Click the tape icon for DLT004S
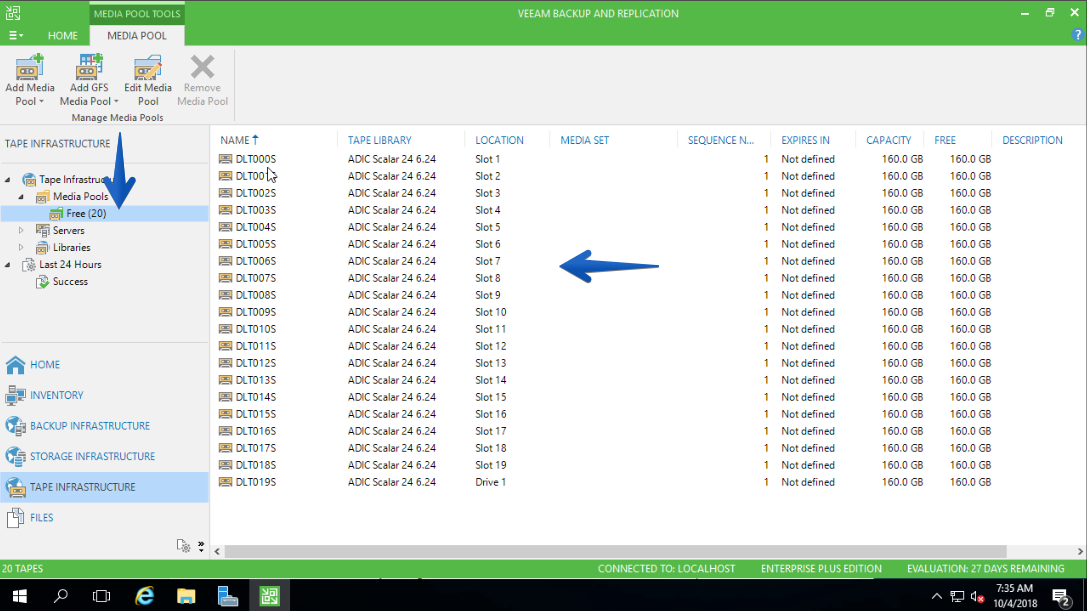This screenshot has height=611, width=1087. (225, 227)
